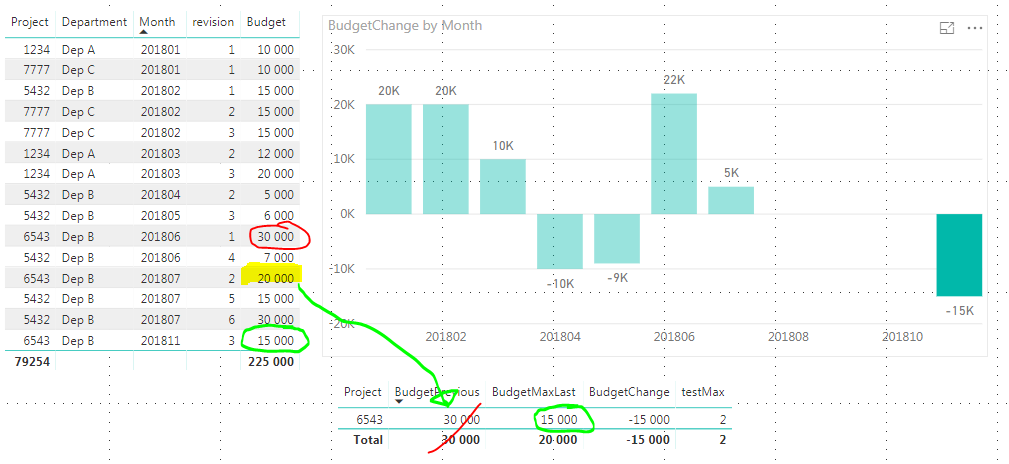The height and width of the screenshot is (464, 1009).
Task: Sort upper table by Project column header
Action: pos(30,22)
